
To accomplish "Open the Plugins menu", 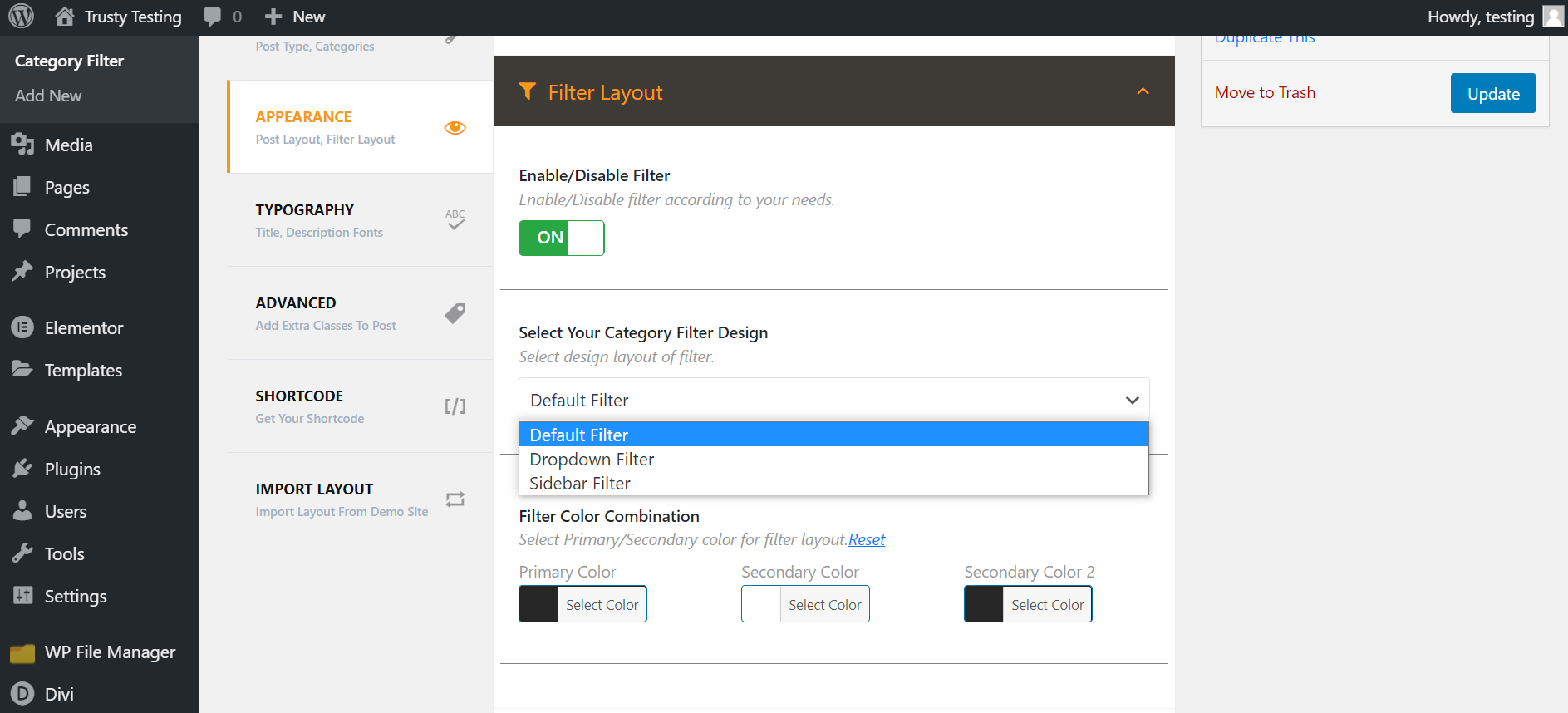I will tap(72, 470).
